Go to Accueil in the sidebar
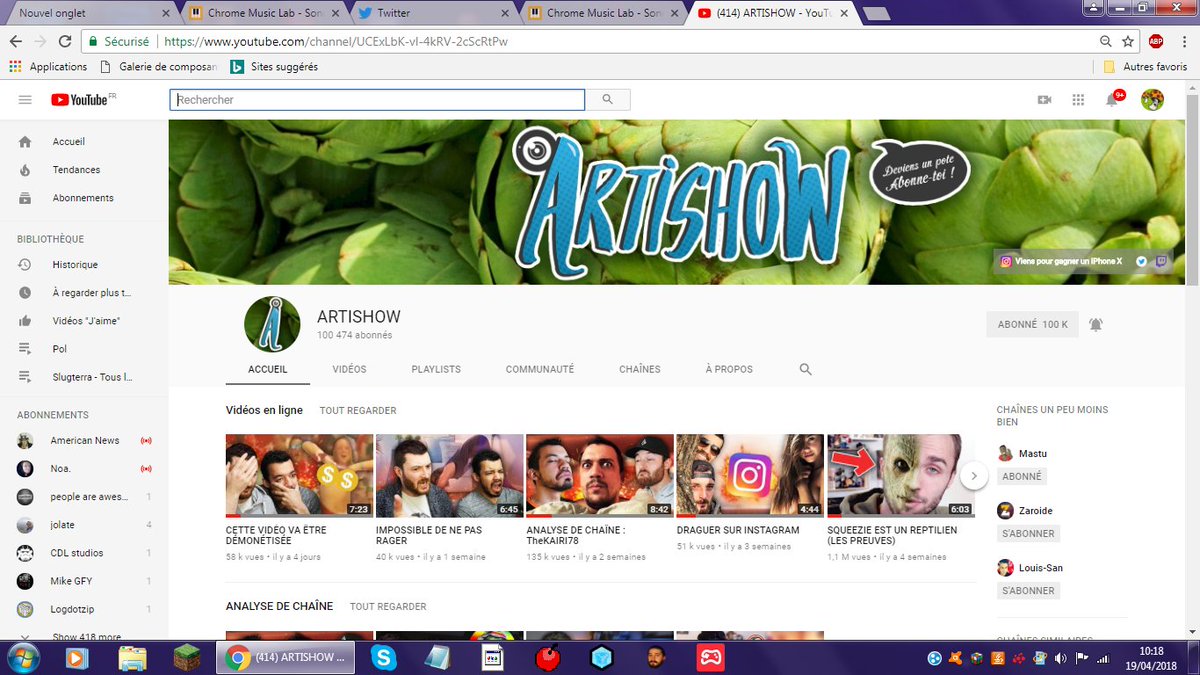 click(x=69, y=142)
